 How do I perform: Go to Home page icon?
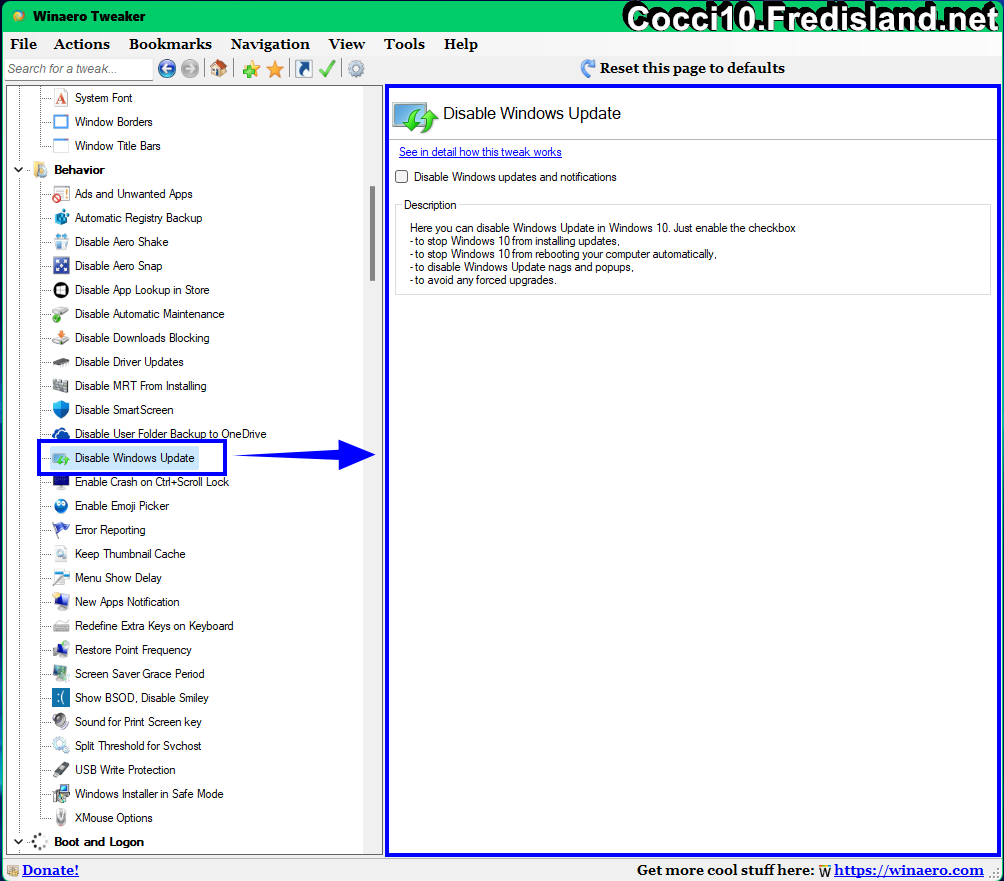[x=218, y=69]
